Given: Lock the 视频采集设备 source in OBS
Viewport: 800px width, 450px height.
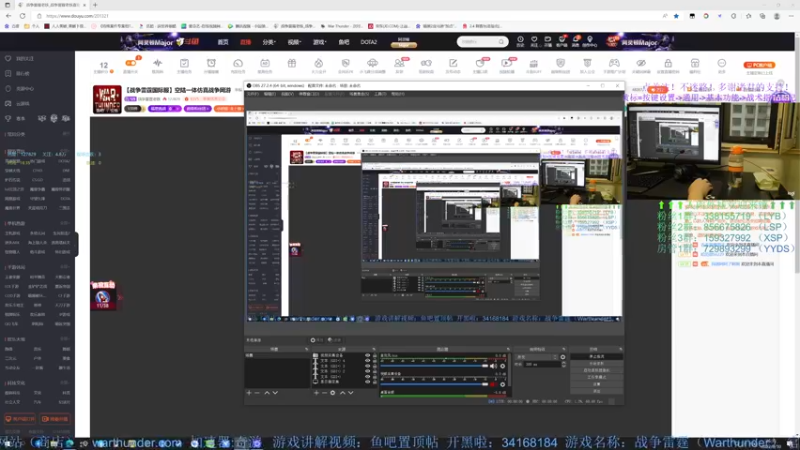Looking at the screenshot, I should (375, 355).
